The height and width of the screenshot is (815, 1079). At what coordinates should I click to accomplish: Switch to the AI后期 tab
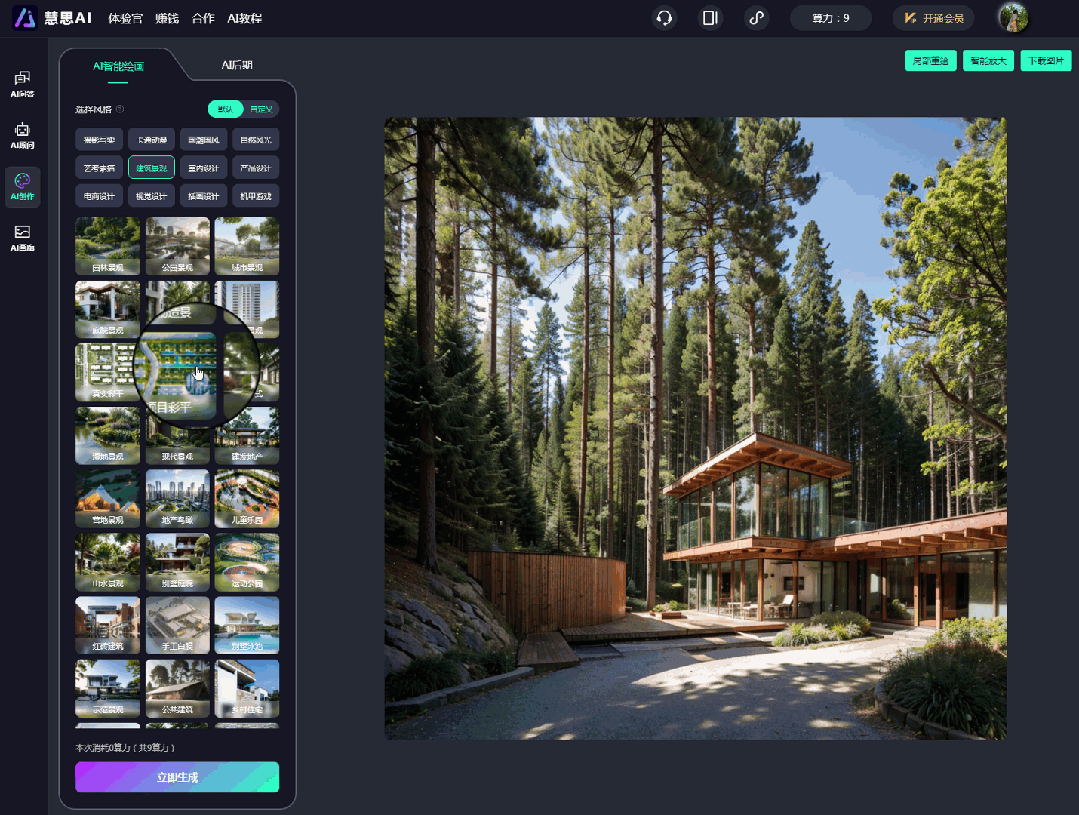pos(237,66)
